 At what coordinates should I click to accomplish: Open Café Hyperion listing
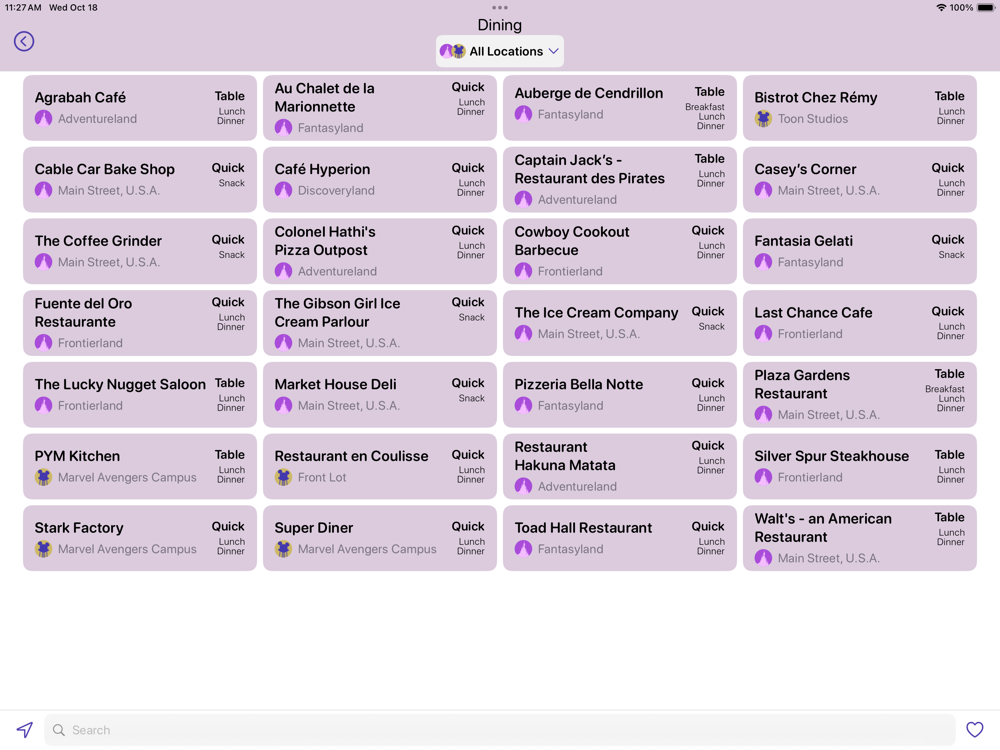tap(379, 179)
